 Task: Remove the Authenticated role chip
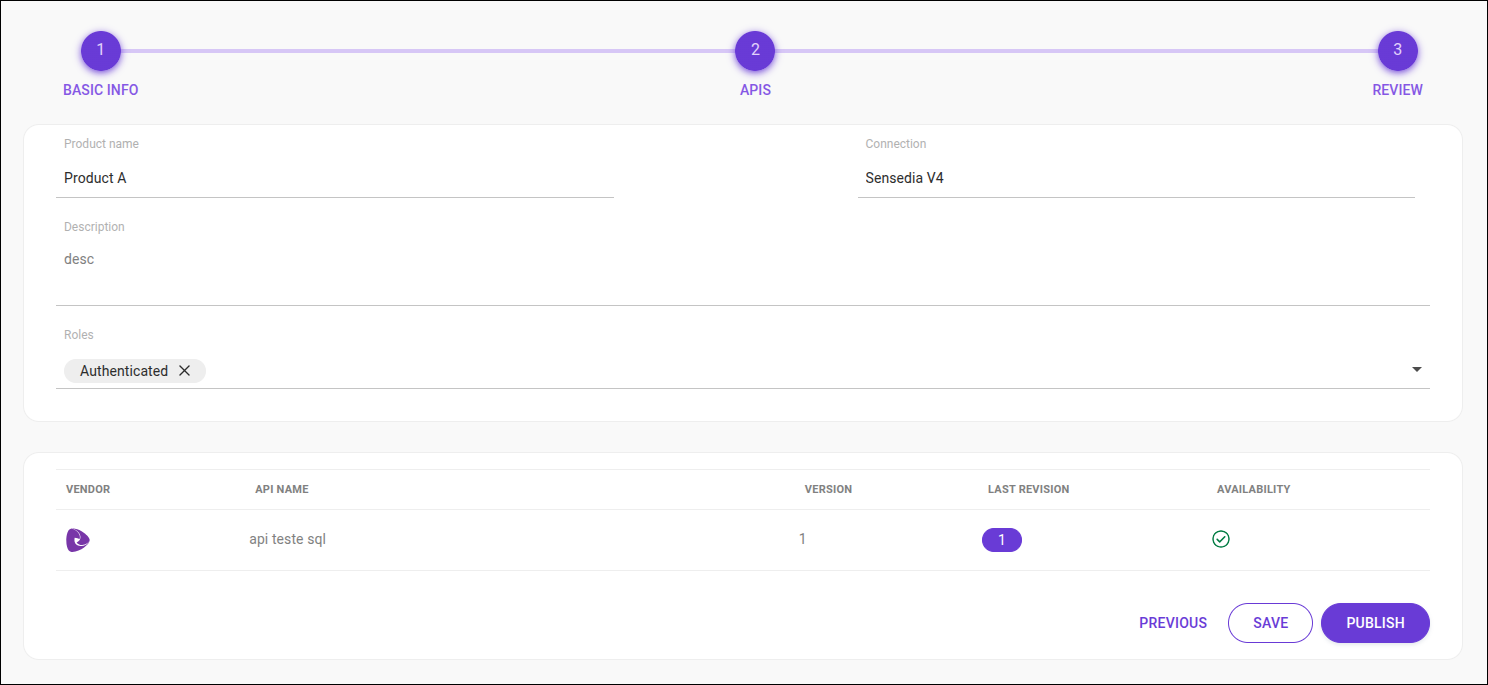pyautogui.click(x=185, y=370)
